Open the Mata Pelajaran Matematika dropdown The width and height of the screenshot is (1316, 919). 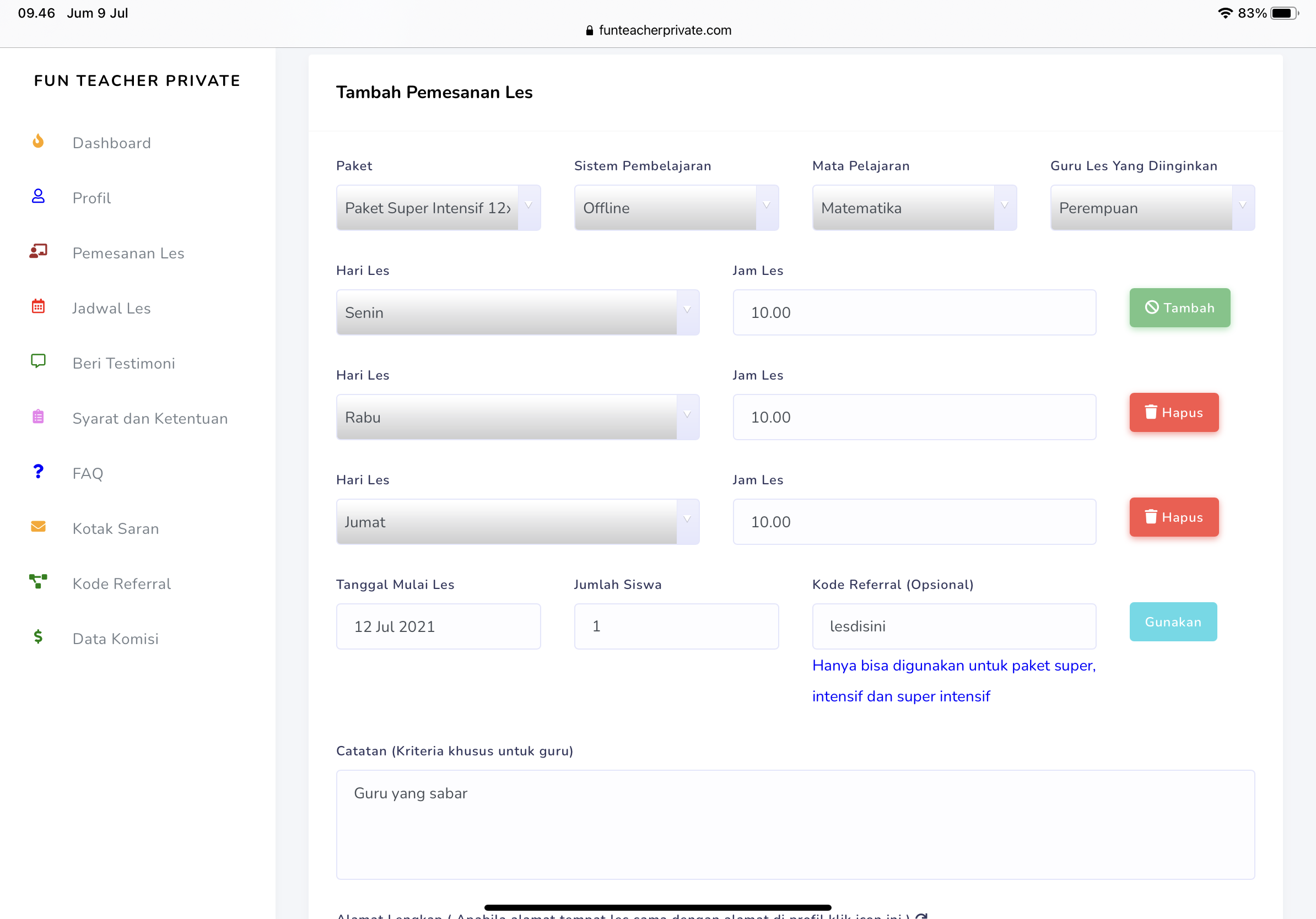pos(914,208)
